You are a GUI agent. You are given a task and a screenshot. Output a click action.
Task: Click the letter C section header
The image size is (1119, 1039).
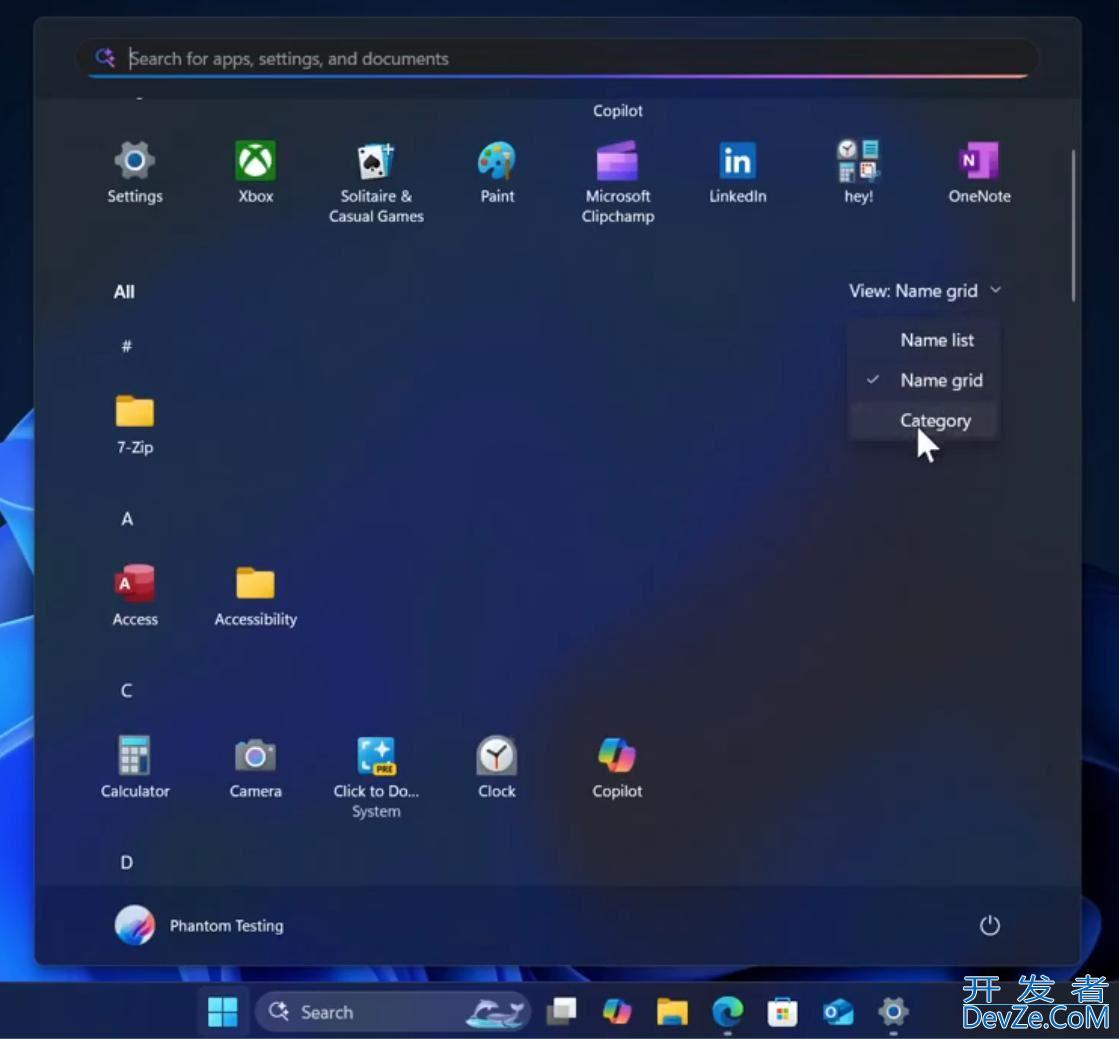click(x=126, y=691)
